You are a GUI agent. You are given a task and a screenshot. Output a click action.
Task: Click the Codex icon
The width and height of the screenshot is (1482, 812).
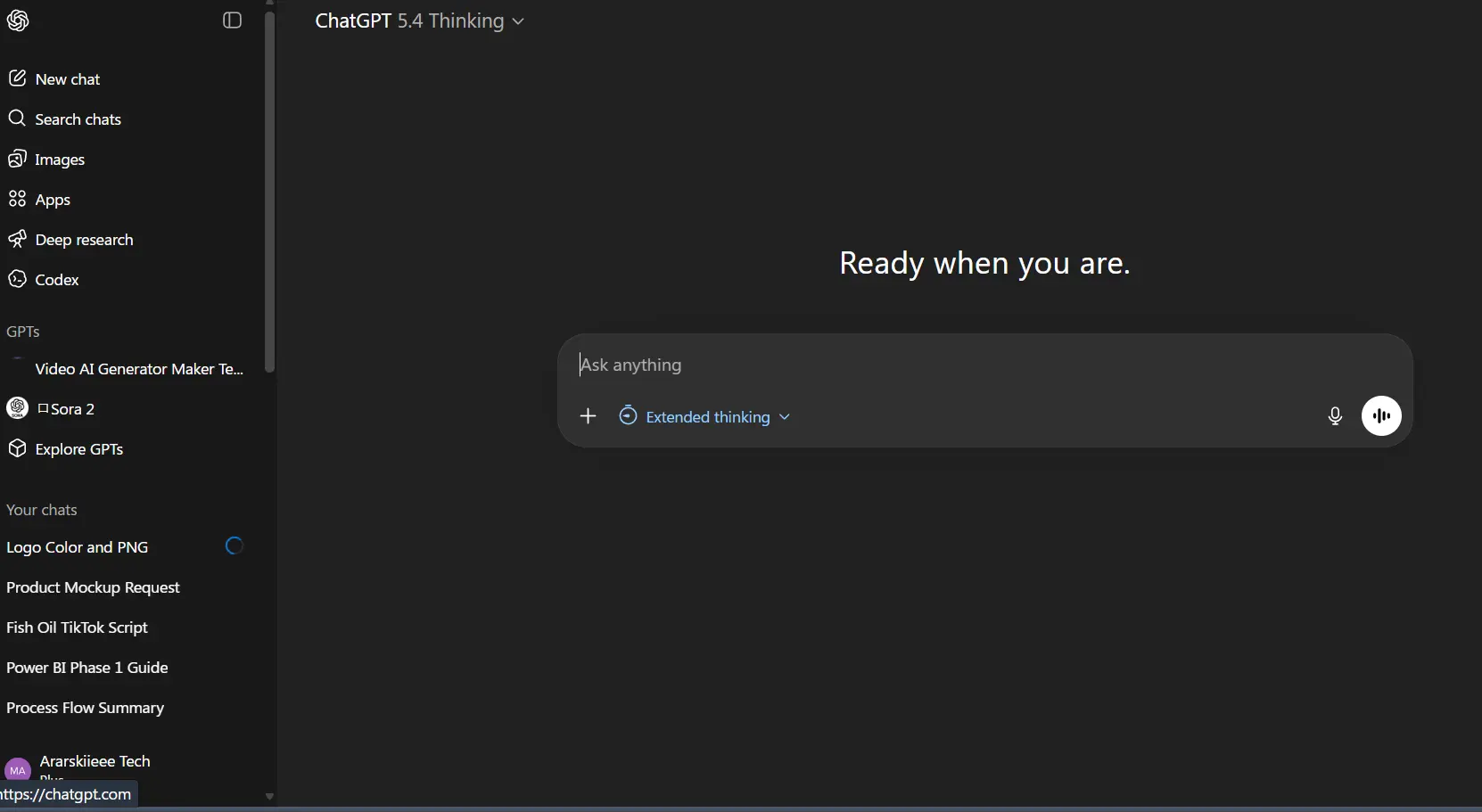pos(17,279)
